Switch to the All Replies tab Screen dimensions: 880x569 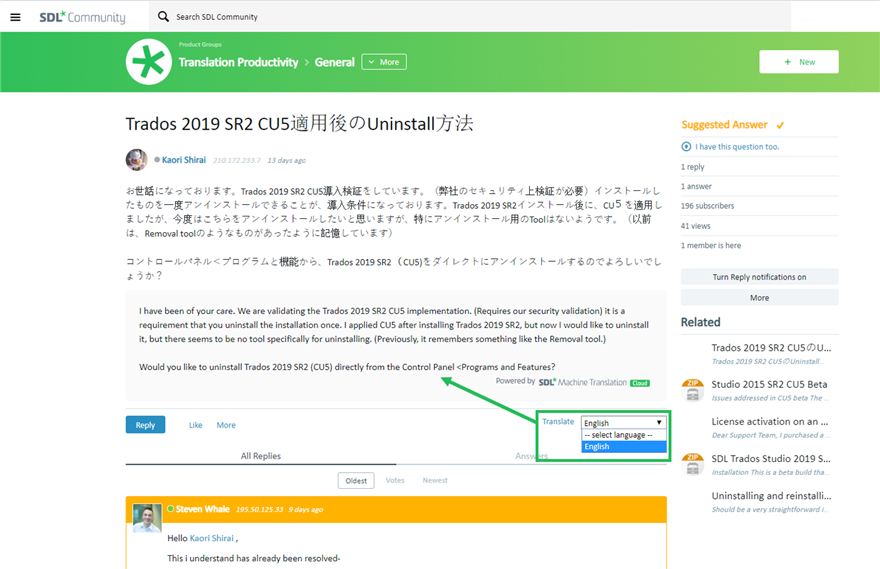[x=261, y=456]
